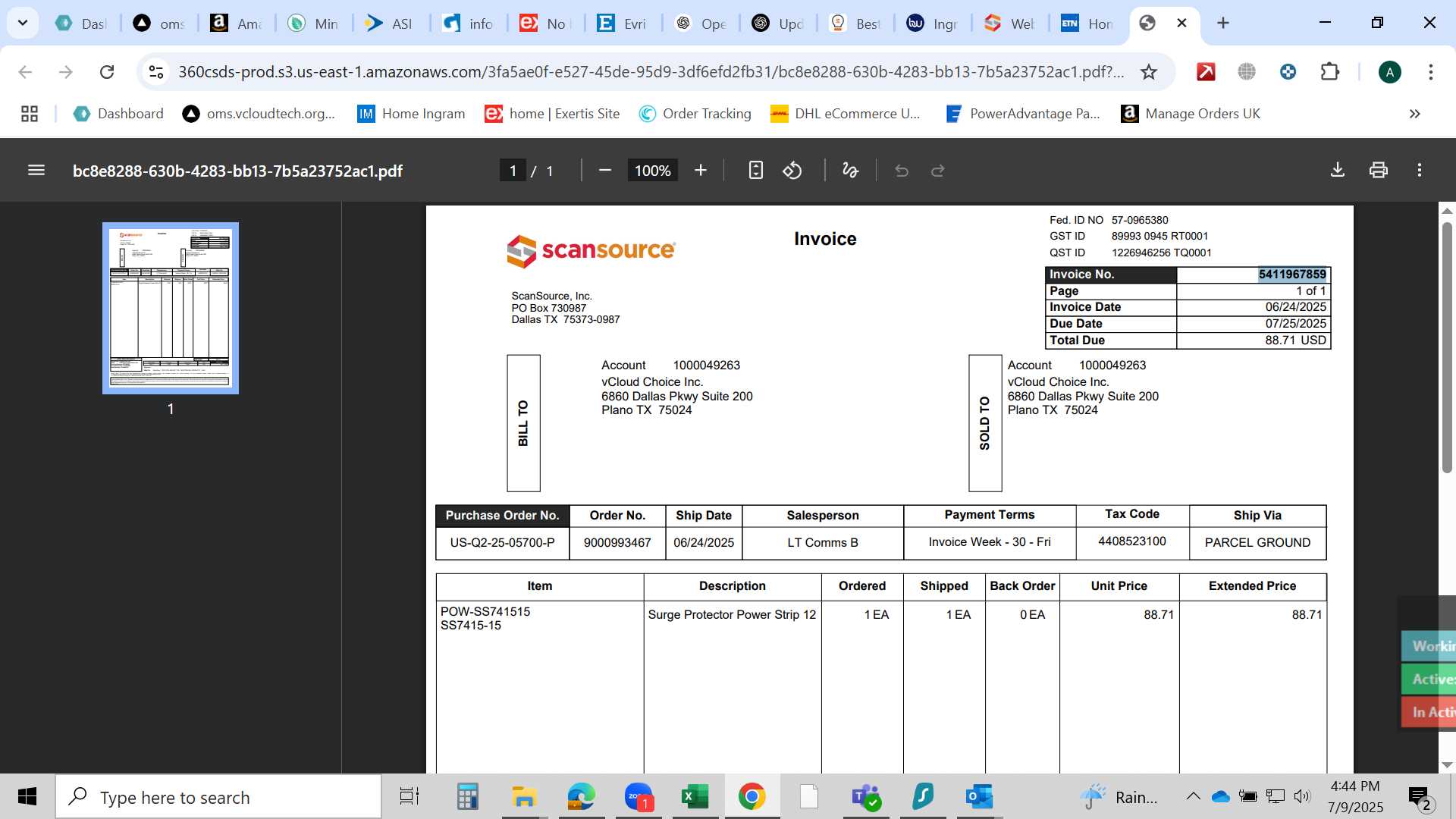Open Zoom from the taskbar
1456x819 pixels.
coord(639,797)
